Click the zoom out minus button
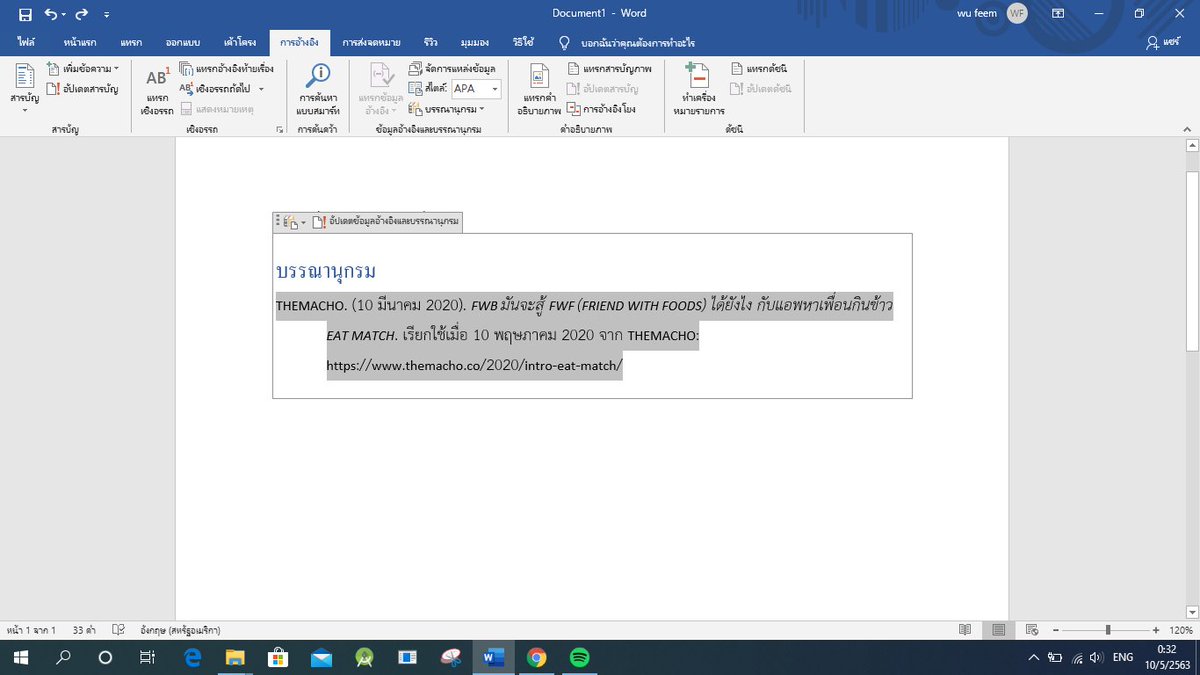 click(x=1057, y=630)
